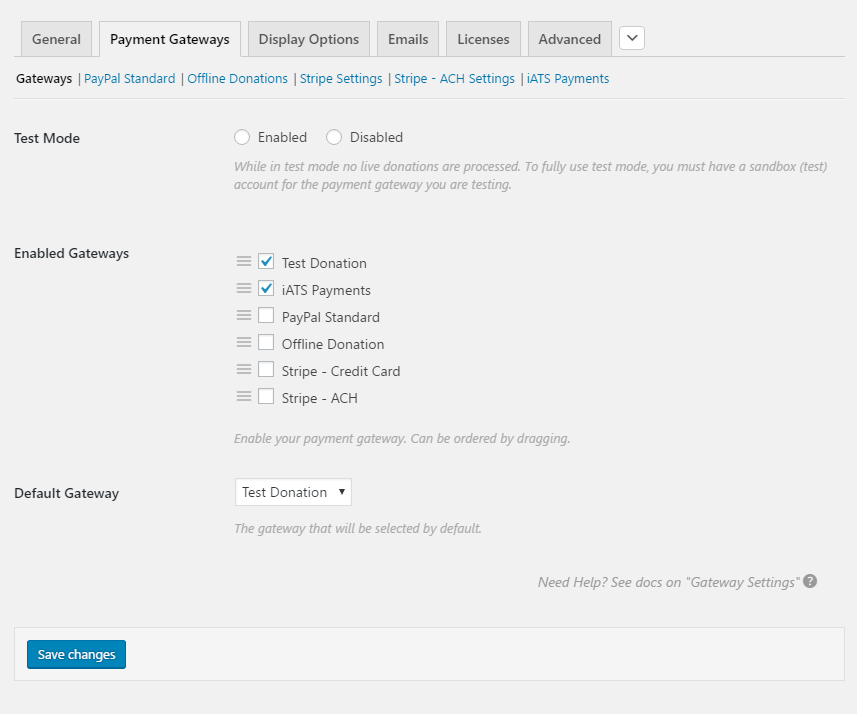Open Stripe - ACH Settings link
Image resolution: width=857 pixels, height=714 pixels.
455,79
